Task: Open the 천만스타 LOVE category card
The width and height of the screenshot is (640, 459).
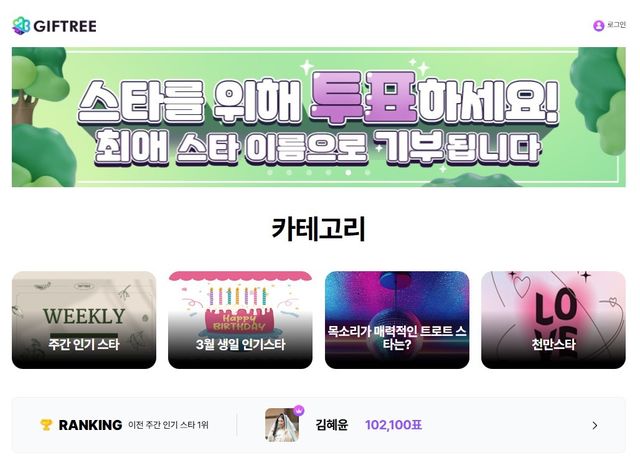Action: [553, 320]
